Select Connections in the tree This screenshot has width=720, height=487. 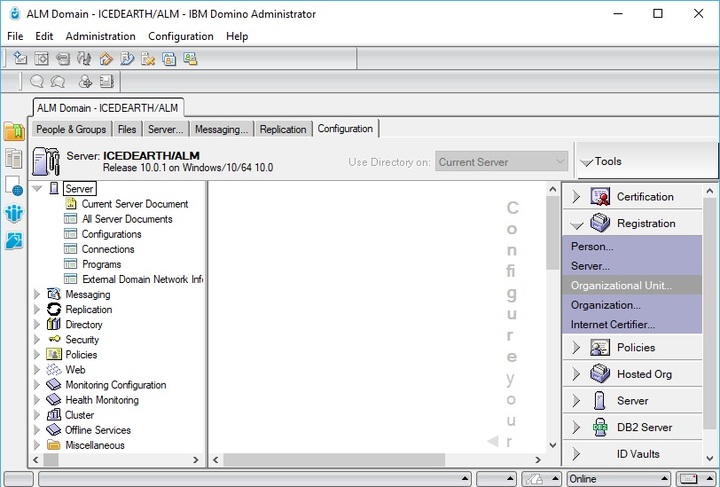pyautogui.click(x=108, y=249)
